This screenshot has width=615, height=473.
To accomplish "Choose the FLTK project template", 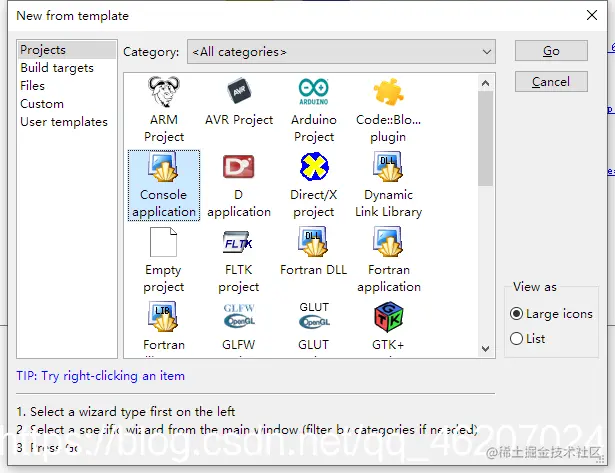I will [x=238, y=260].
